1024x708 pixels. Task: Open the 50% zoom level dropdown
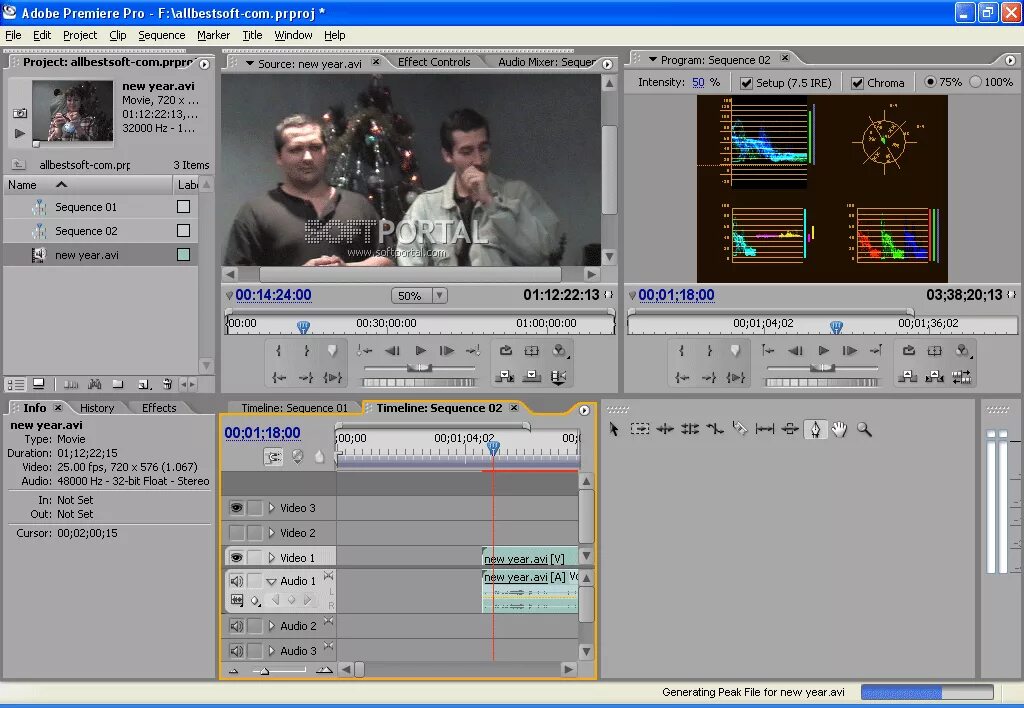click(x=438, y=296)
